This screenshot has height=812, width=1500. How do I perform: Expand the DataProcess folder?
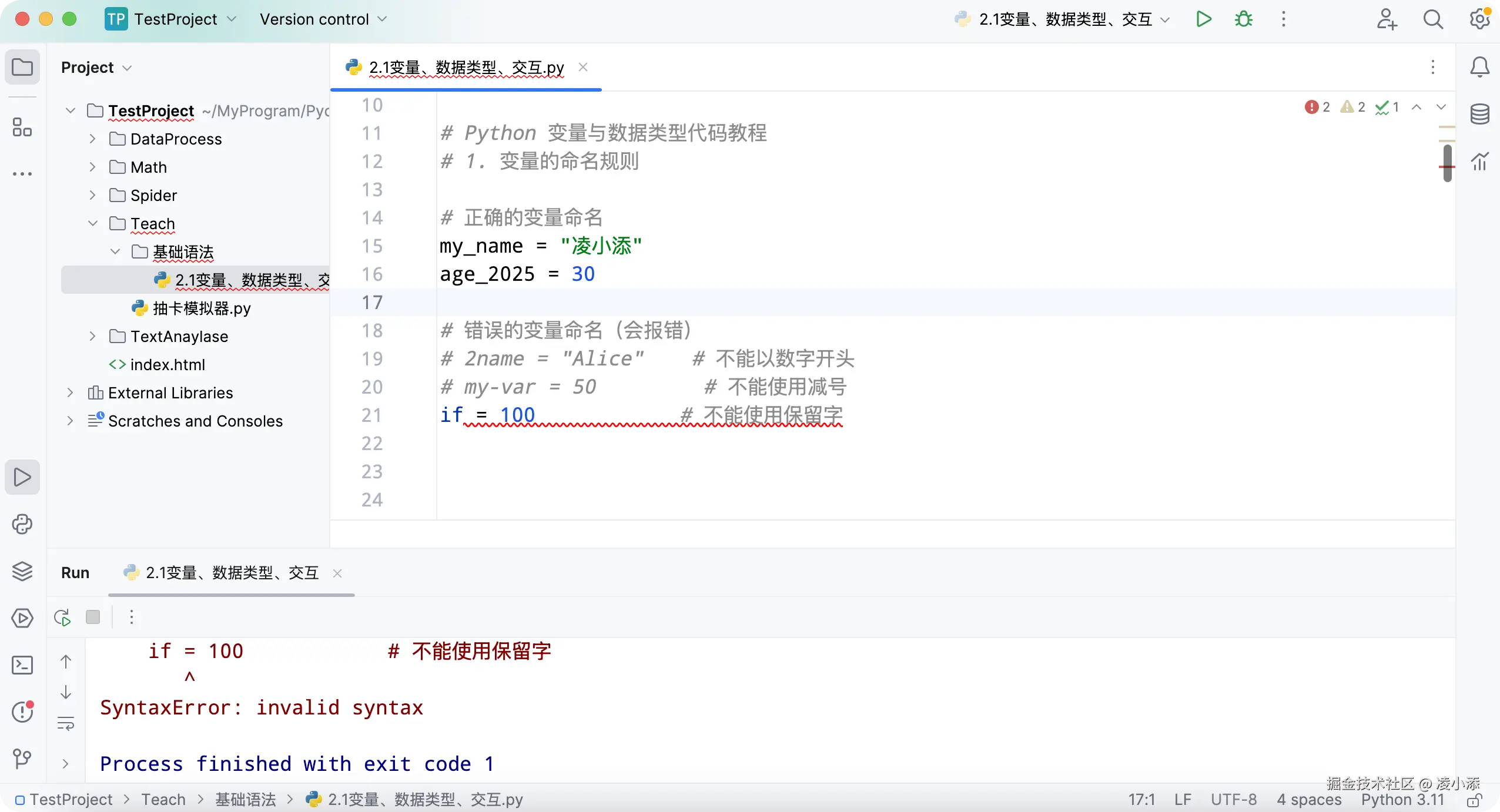[92, 139]
